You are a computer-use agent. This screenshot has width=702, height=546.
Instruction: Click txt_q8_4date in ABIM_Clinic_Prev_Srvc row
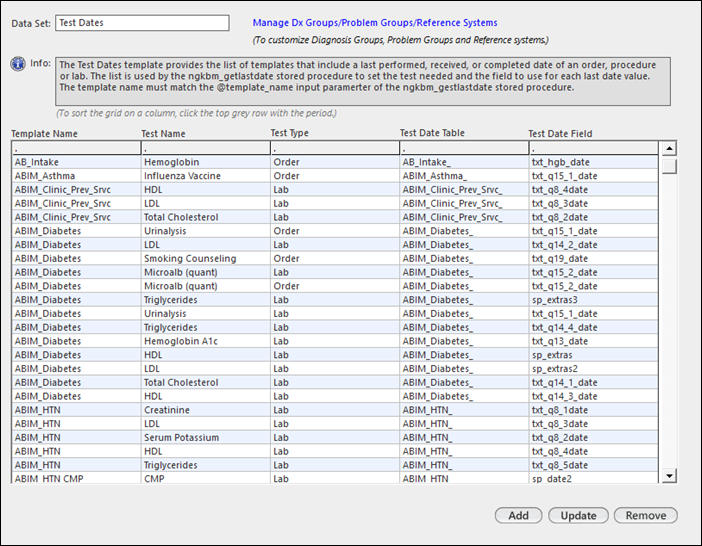coord(594,190)
